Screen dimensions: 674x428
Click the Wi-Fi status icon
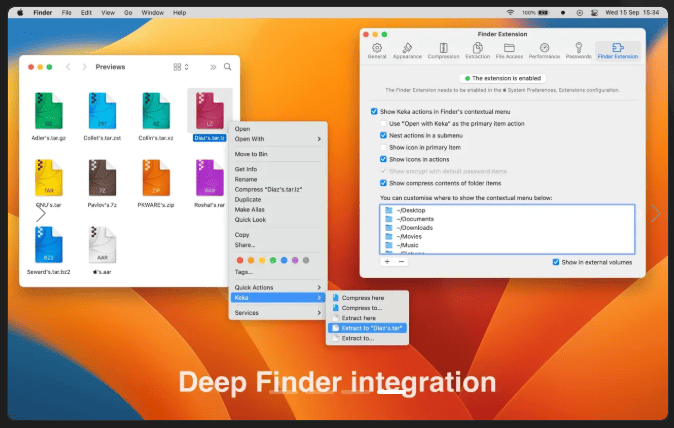pyautogui.click(x=510, y=12)
